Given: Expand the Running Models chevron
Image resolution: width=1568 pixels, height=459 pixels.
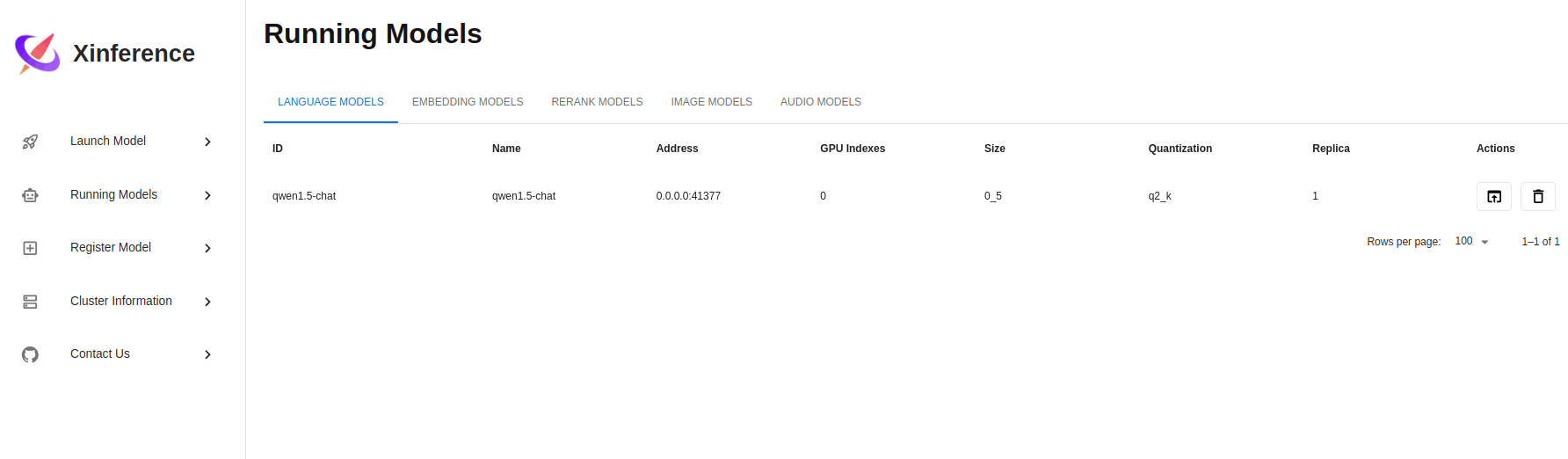Looking at the screenshot, I should tap(207, 195).
